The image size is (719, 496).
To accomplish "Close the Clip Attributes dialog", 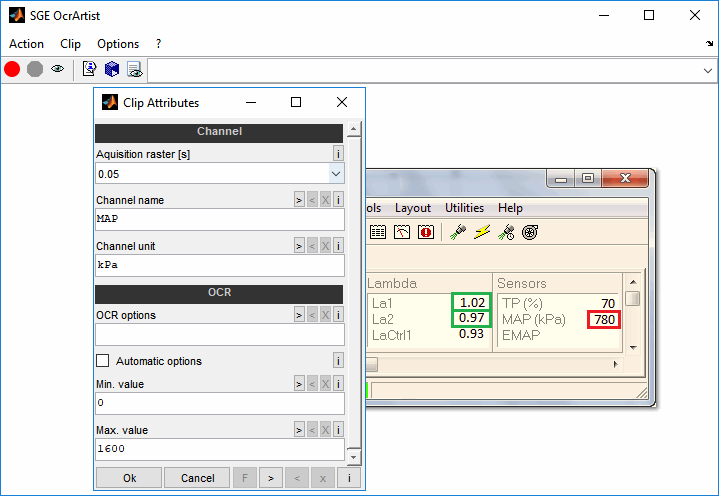I will [342, 102].
